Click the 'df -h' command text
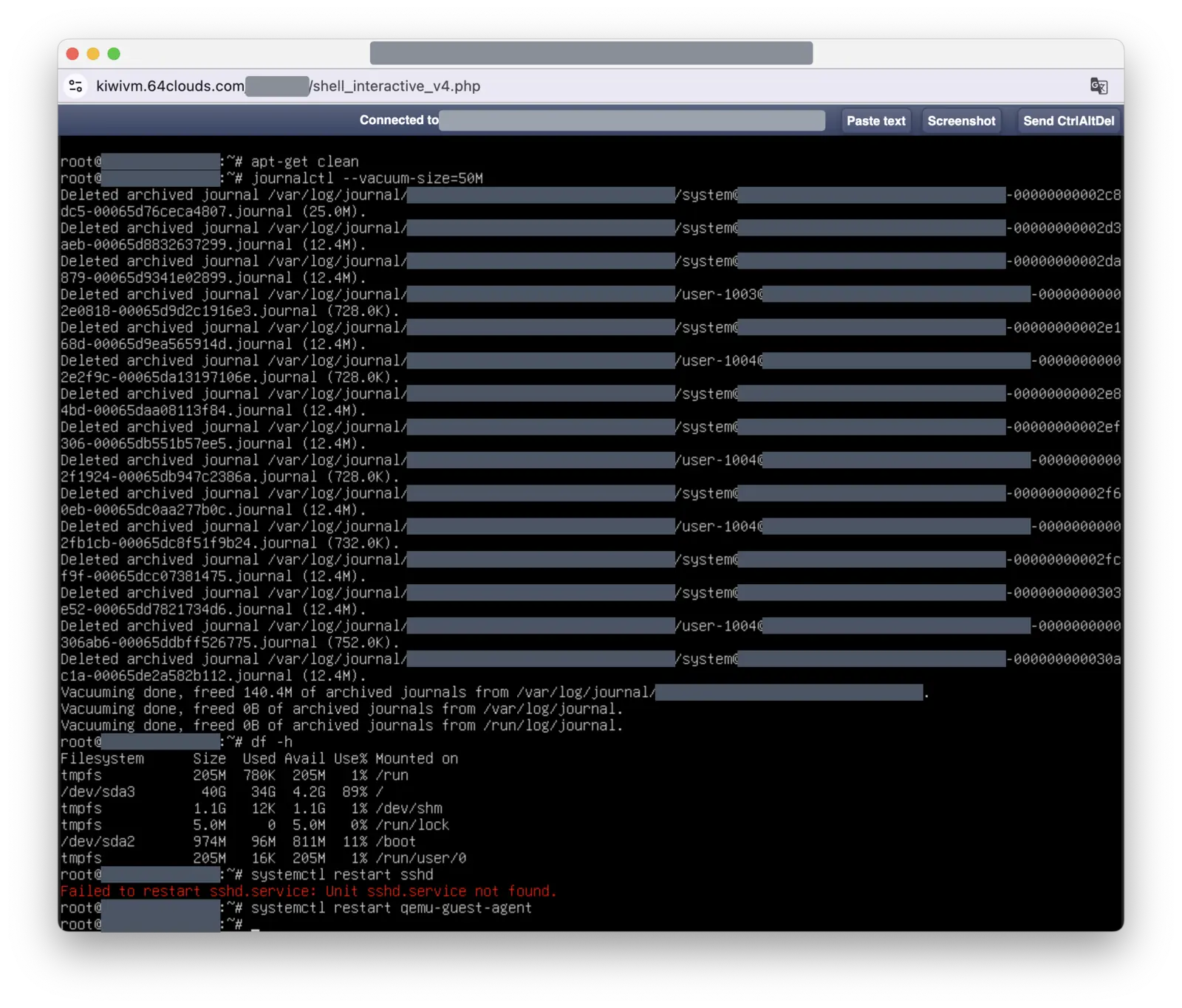The height and width of the screenshot is (1008, 1182). [x=271, y=741]
